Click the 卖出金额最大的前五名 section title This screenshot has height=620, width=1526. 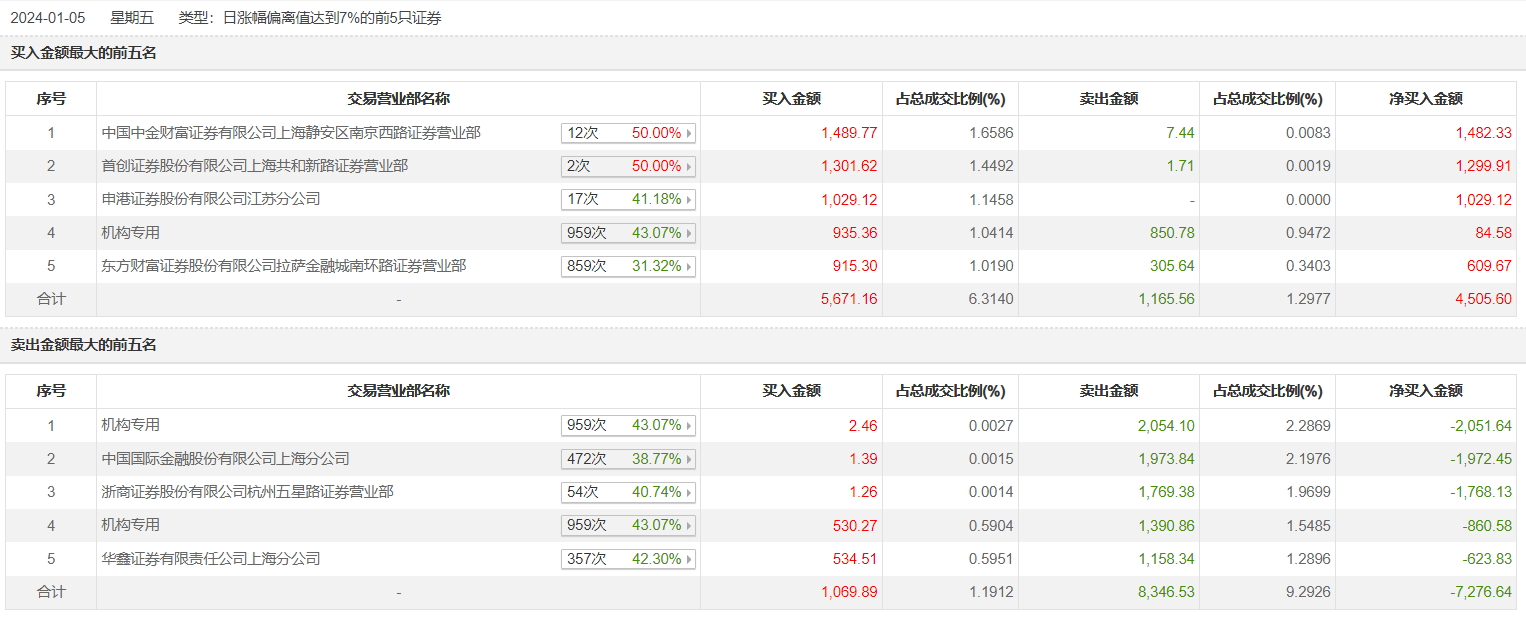[x=84, y=345]
